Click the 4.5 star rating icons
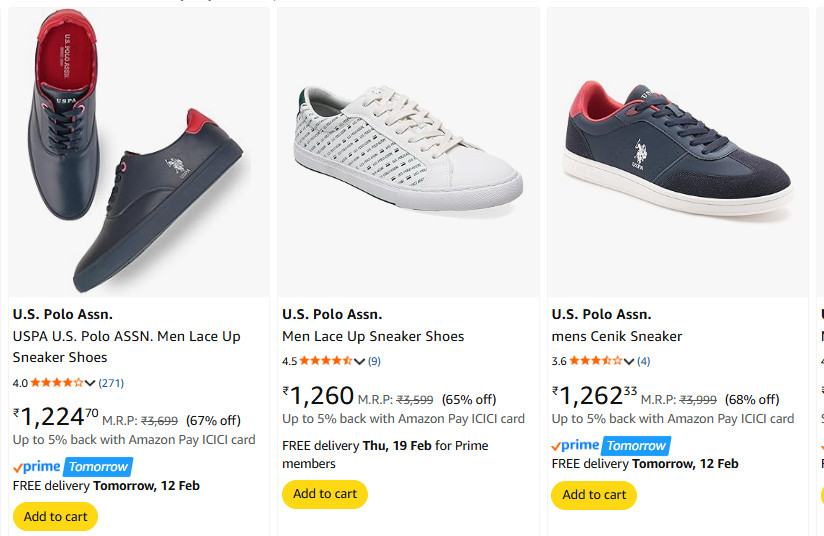 click(327, 361)
